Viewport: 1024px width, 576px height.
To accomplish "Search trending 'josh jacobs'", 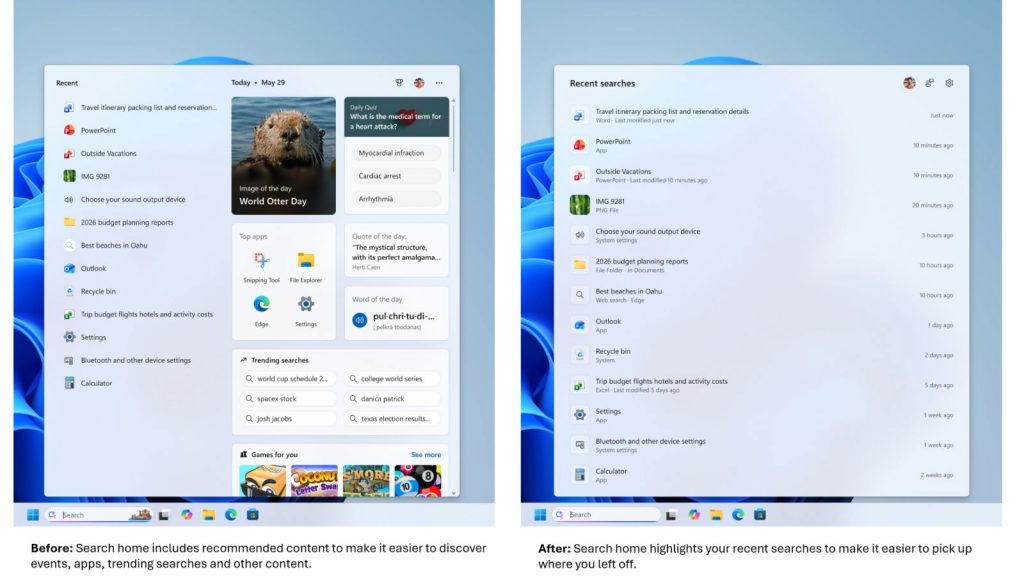I will tap(288, 419).
